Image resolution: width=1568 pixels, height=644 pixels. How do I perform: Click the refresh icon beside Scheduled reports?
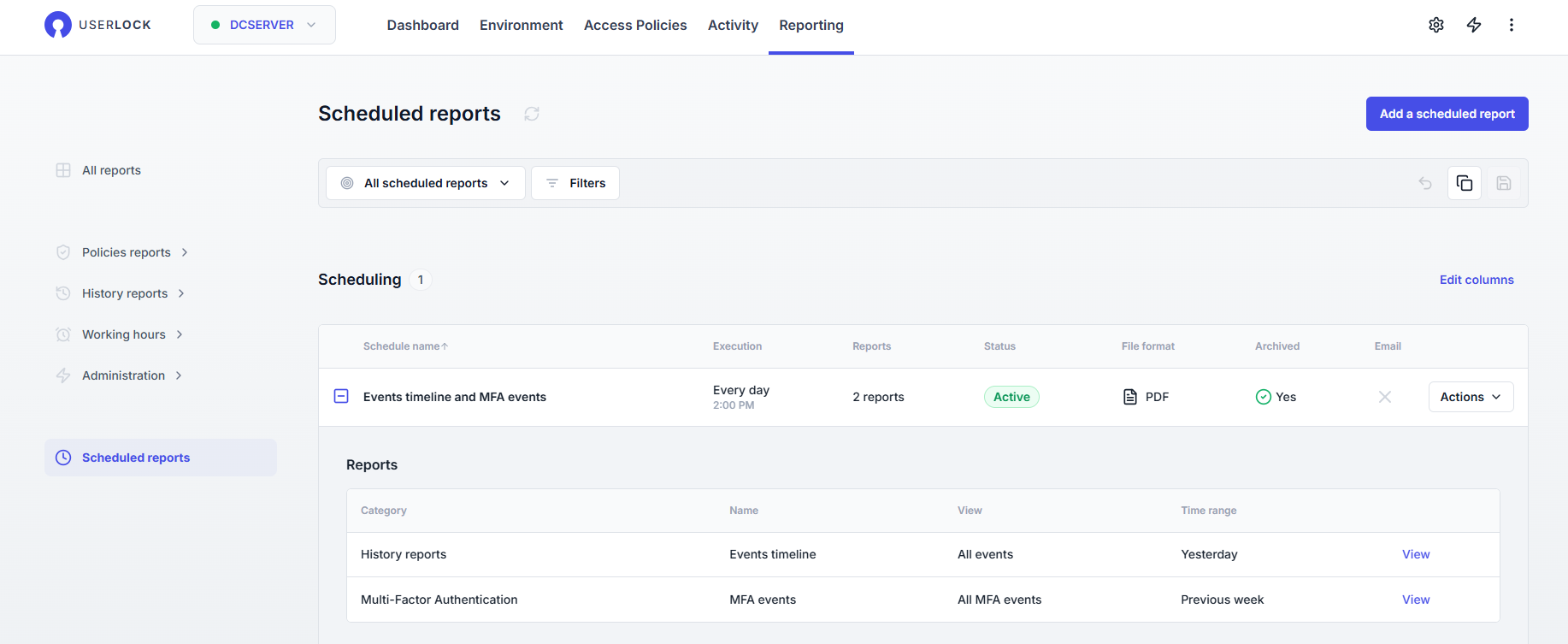[532, 114]
